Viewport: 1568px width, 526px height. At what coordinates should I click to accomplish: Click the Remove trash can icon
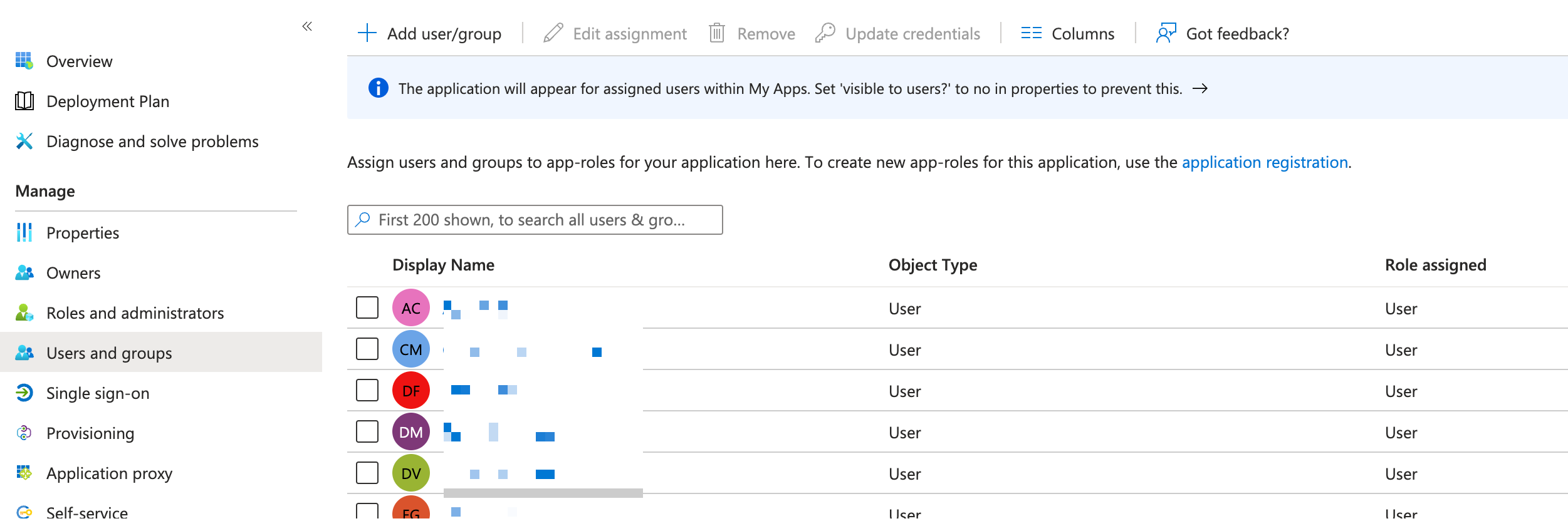716,33
